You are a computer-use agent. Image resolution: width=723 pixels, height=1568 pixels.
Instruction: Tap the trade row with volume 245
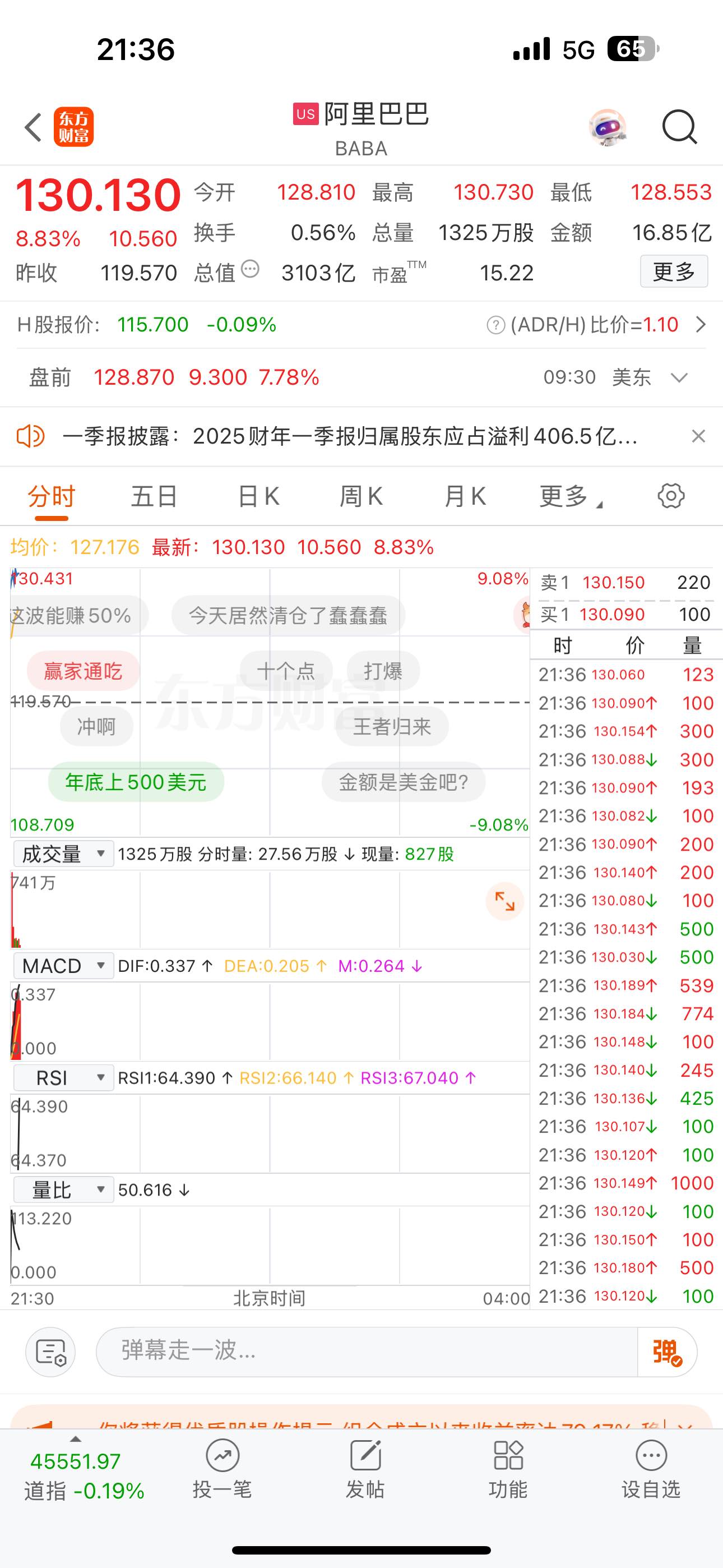click(625, 1070)
